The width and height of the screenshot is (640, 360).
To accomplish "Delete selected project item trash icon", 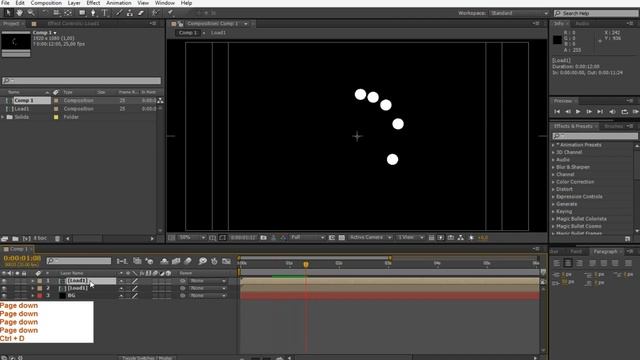I will pos(57,238).
